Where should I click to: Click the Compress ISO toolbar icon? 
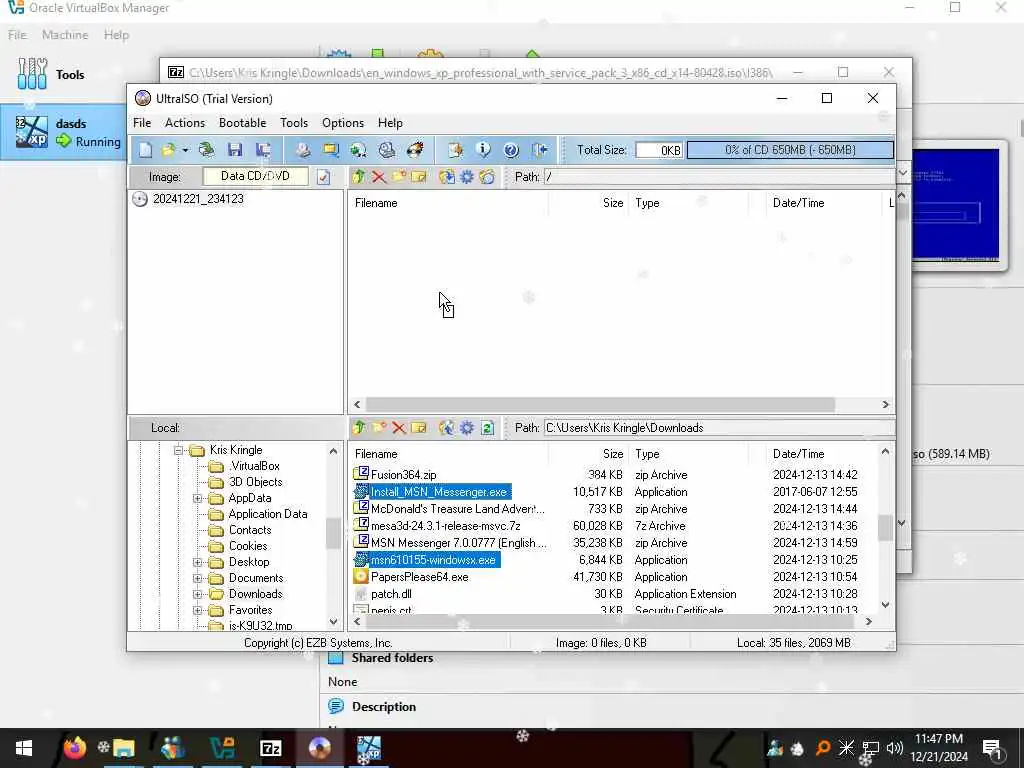331,150
